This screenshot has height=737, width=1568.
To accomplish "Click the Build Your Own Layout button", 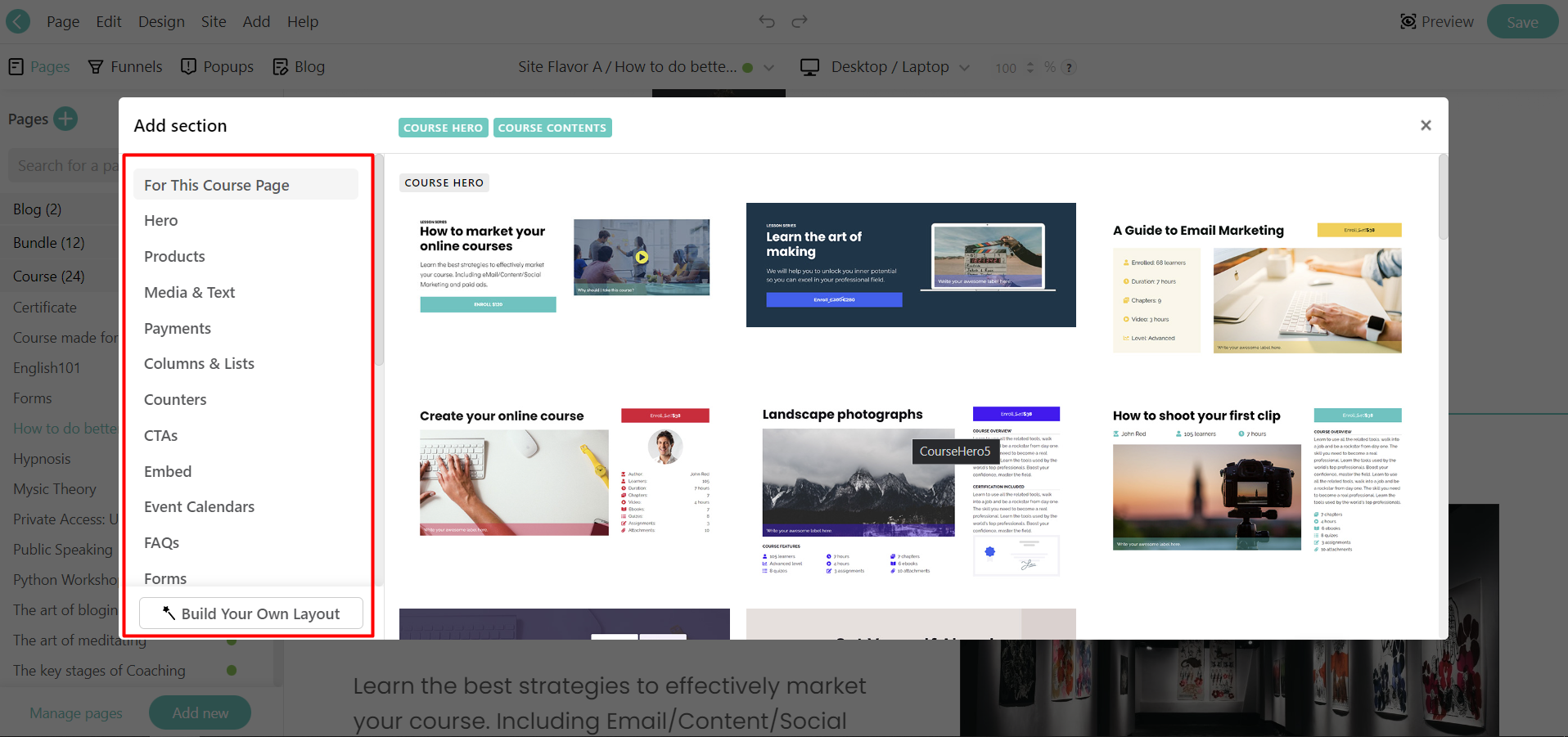I will point(250,613).
